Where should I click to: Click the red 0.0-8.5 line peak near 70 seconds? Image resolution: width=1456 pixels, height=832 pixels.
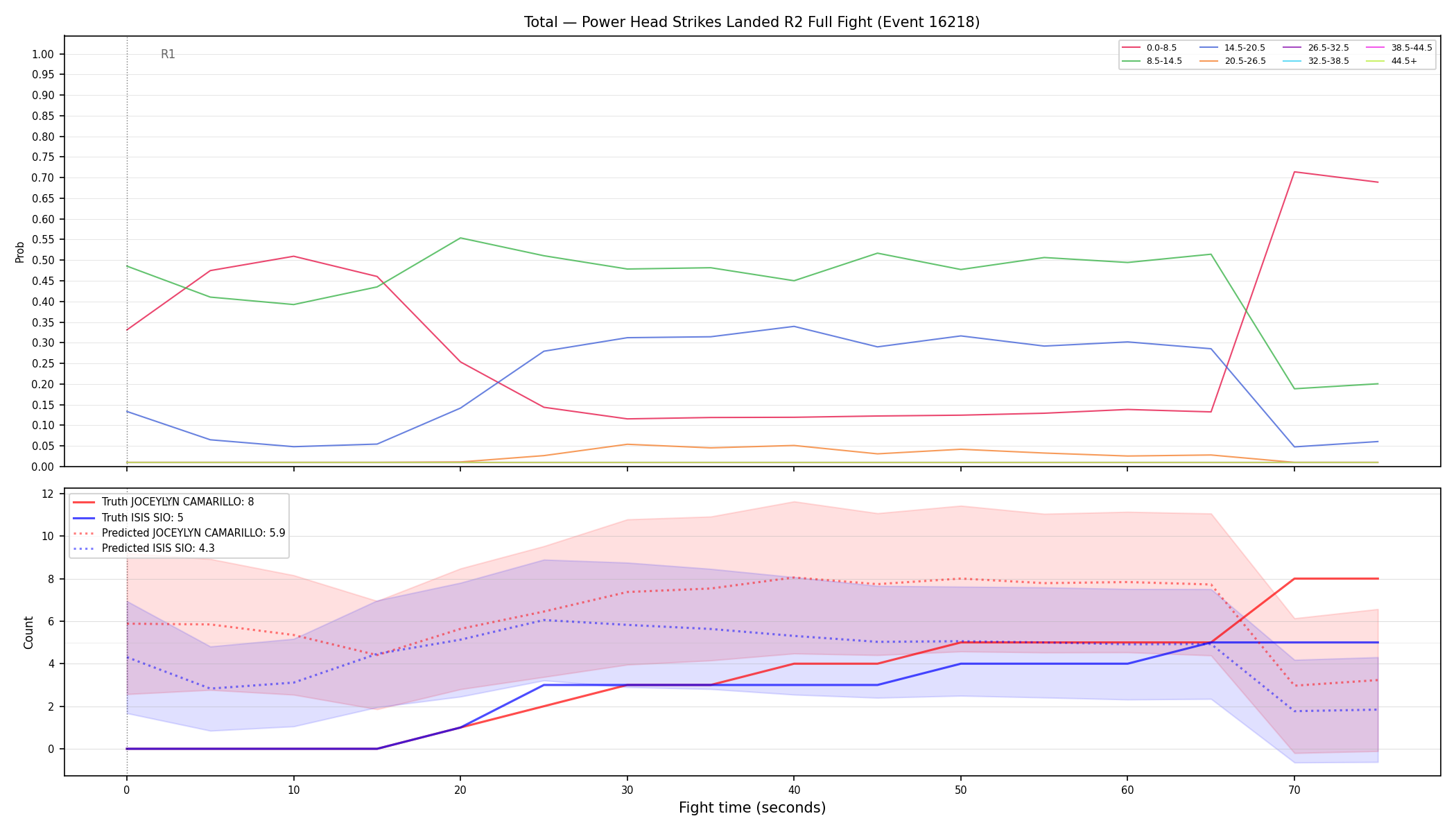click(1294, 172)
